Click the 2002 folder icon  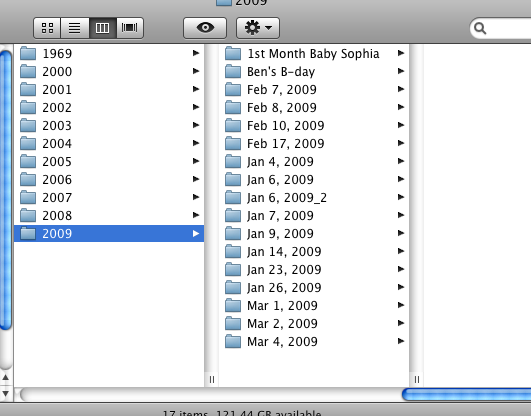pos(28,107)
